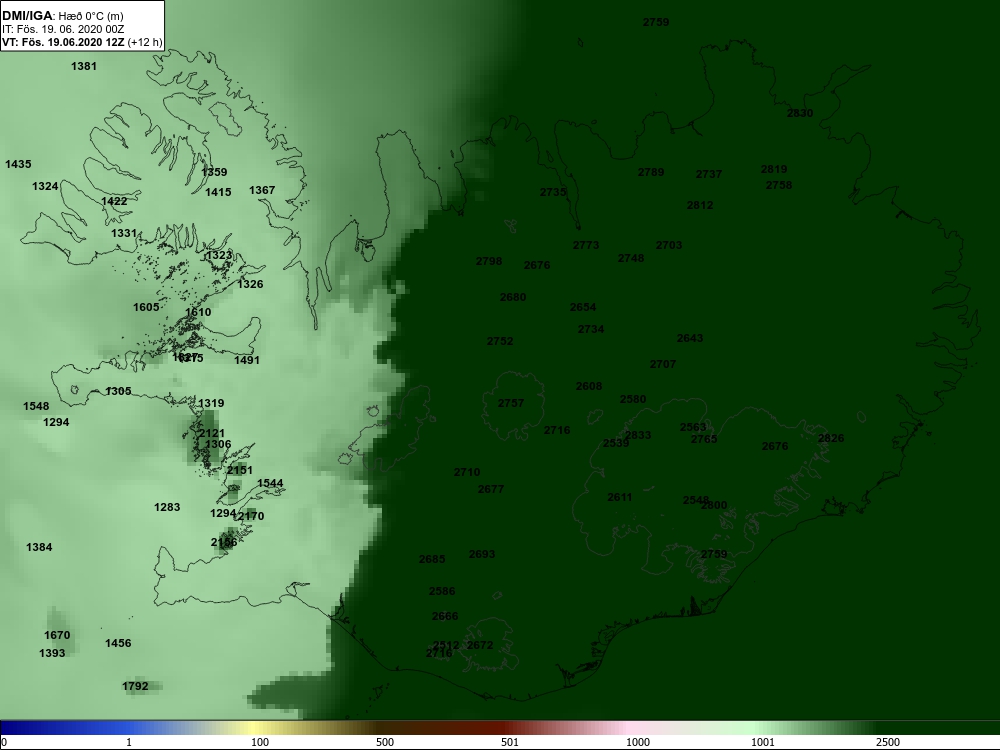Click the '2500' label on the color scale

[x=888, y=742]
